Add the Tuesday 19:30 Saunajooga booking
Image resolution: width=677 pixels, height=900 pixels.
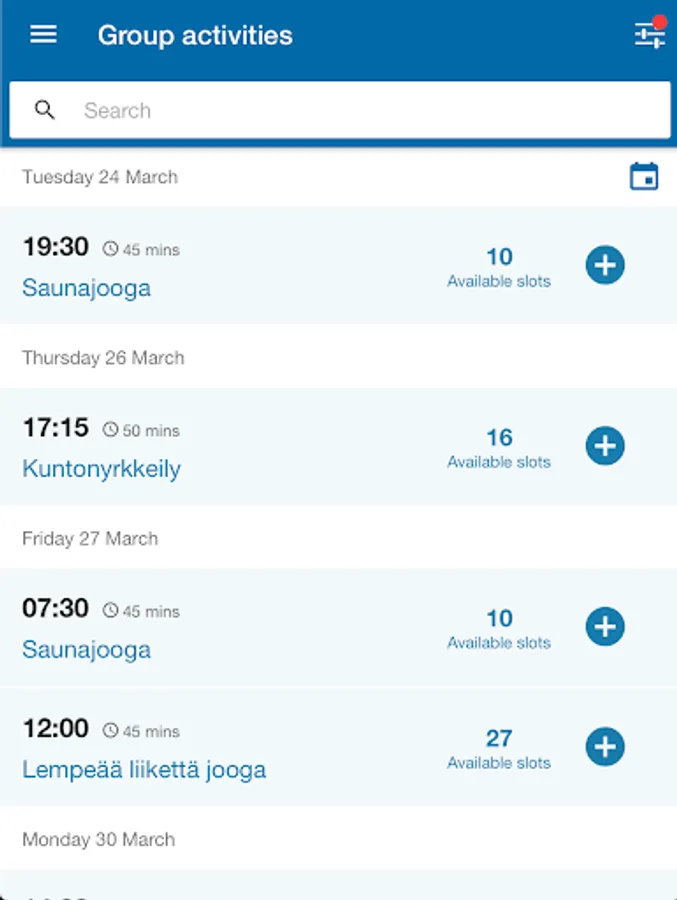pos(605,265)
